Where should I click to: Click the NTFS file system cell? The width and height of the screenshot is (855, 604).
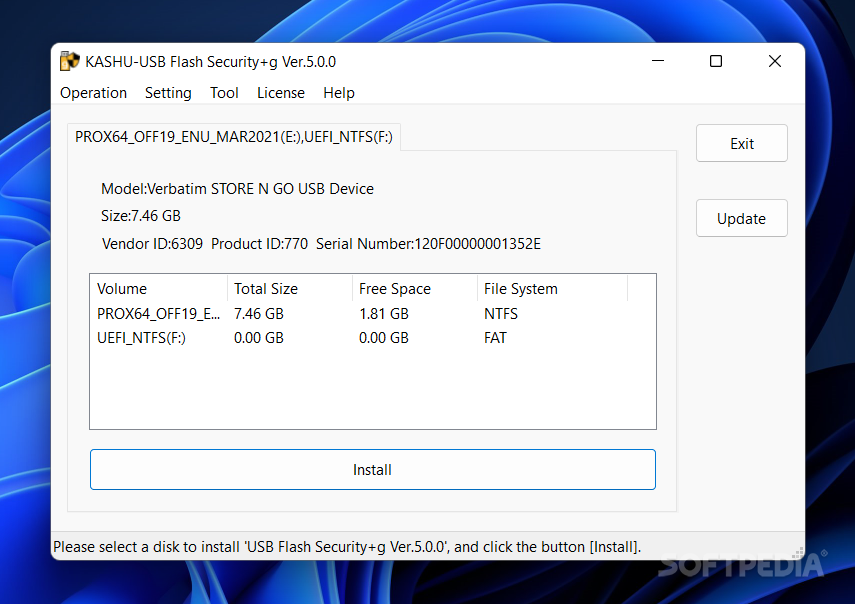tap(501, 314)
